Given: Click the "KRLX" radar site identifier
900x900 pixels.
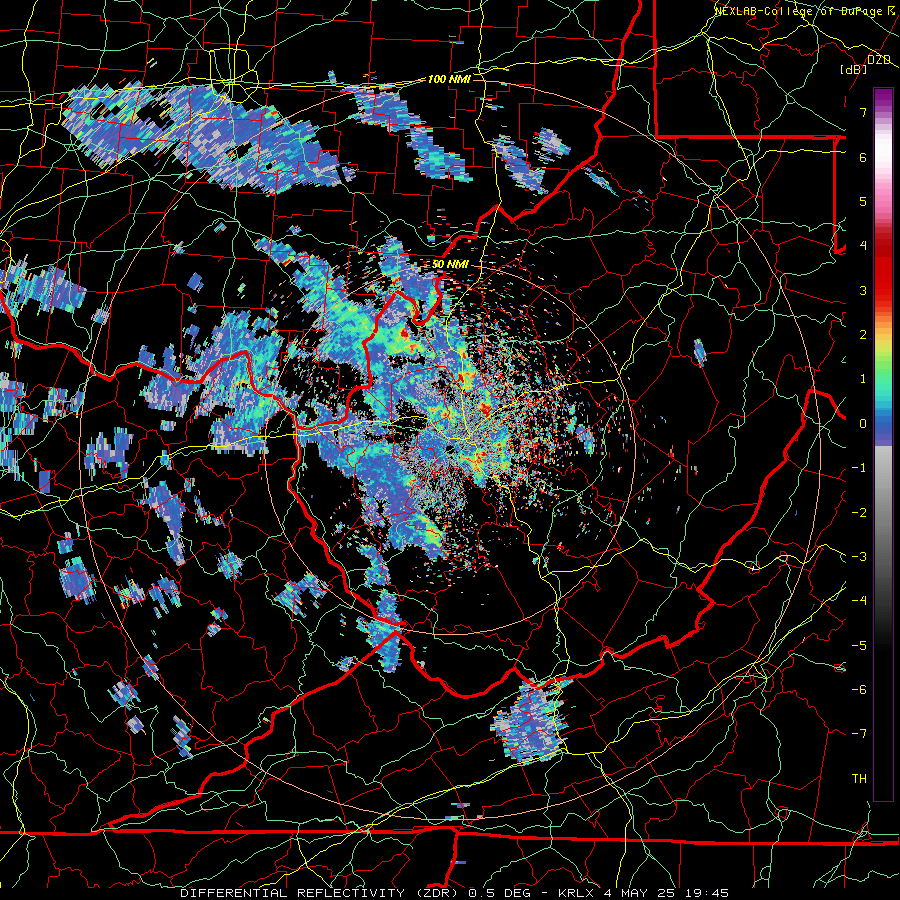Looking at the screenshot, I should pyautogui.click(x=576, y=893).
